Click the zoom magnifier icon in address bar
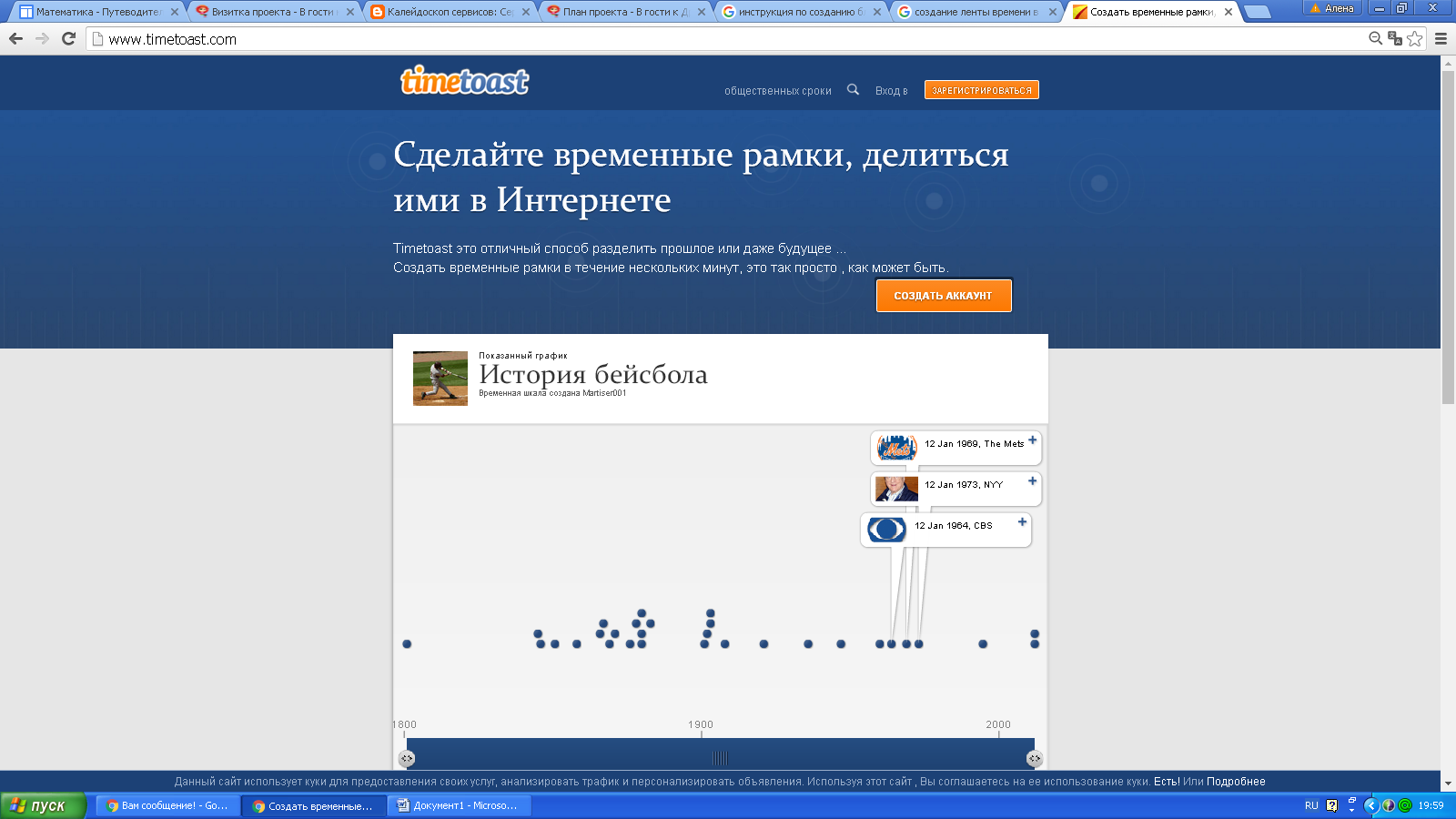 pyautogui.click(x=1376, y=38)
